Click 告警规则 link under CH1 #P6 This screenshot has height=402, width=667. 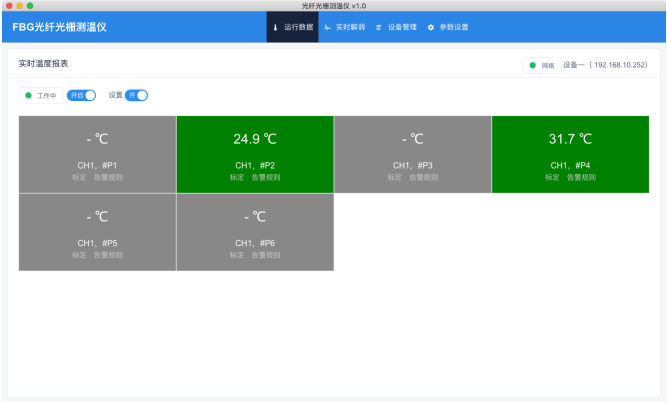tap(266, 255)
